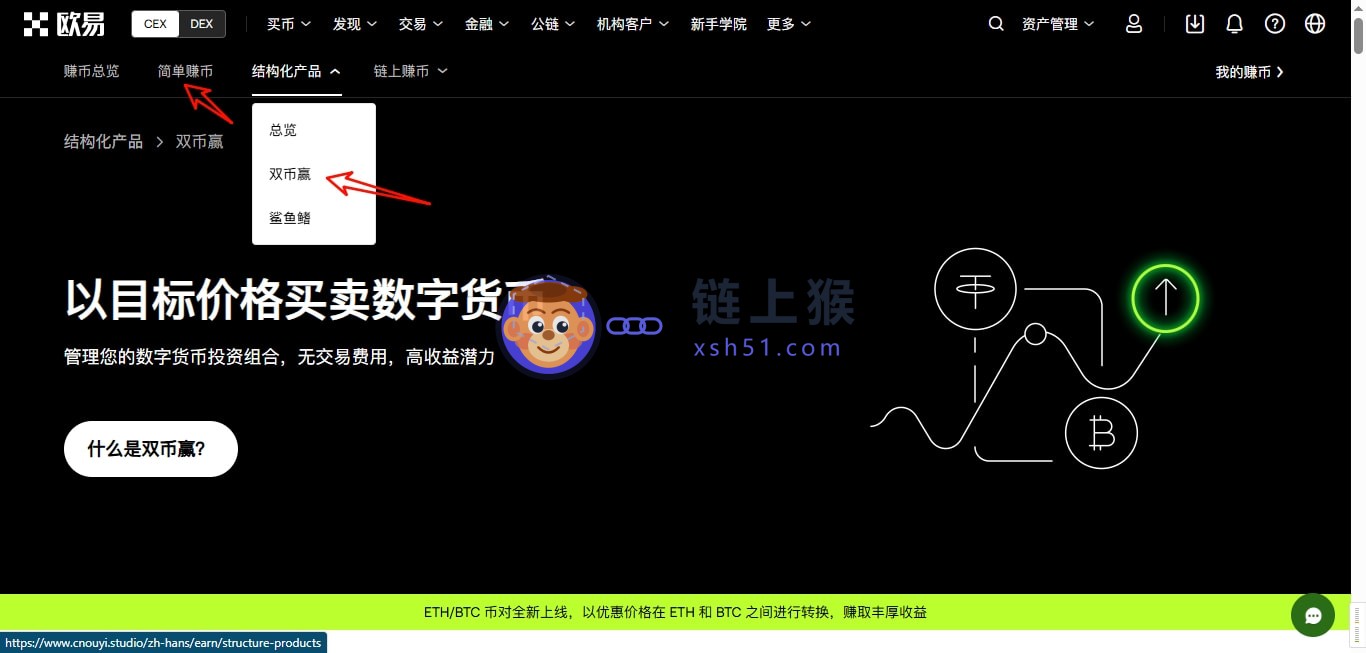The width and height of the screenshot is (1366, 653).
Task: Select 鲨鱼鳍 in the dropdown menu
Action: pyautogui.click(x=314, y=217)
